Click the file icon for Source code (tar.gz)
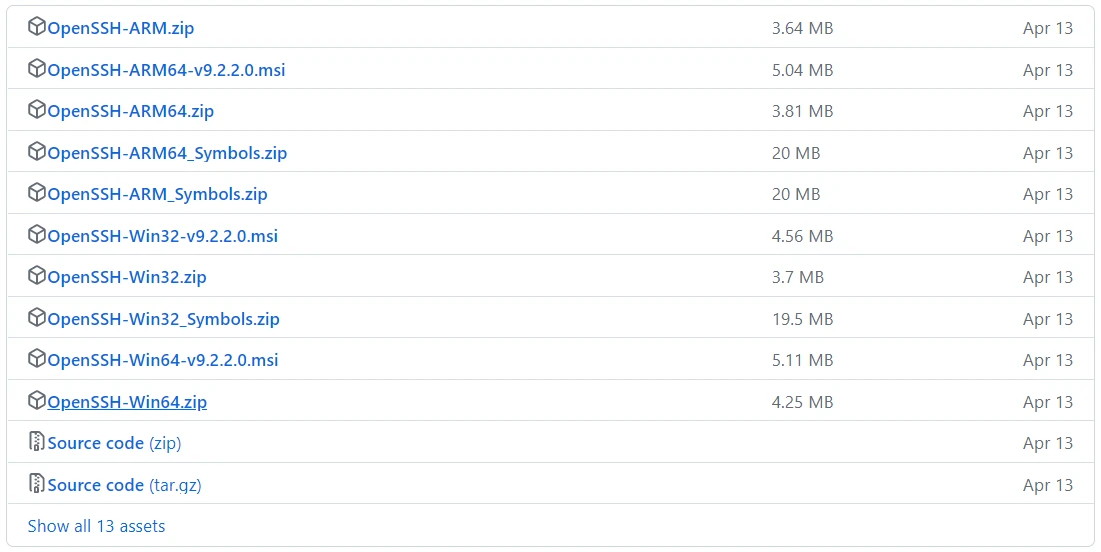This screenshot has height=552, width=1101. coord(37,485)
